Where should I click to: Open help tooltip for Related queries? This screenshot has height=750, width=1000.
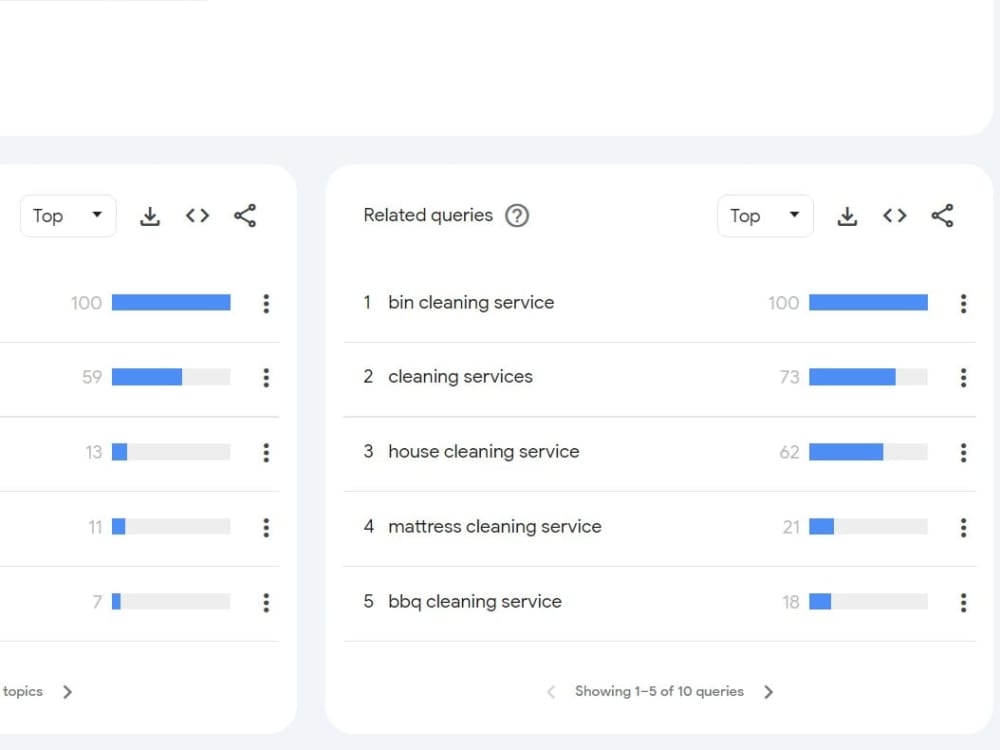pos(517,216)
